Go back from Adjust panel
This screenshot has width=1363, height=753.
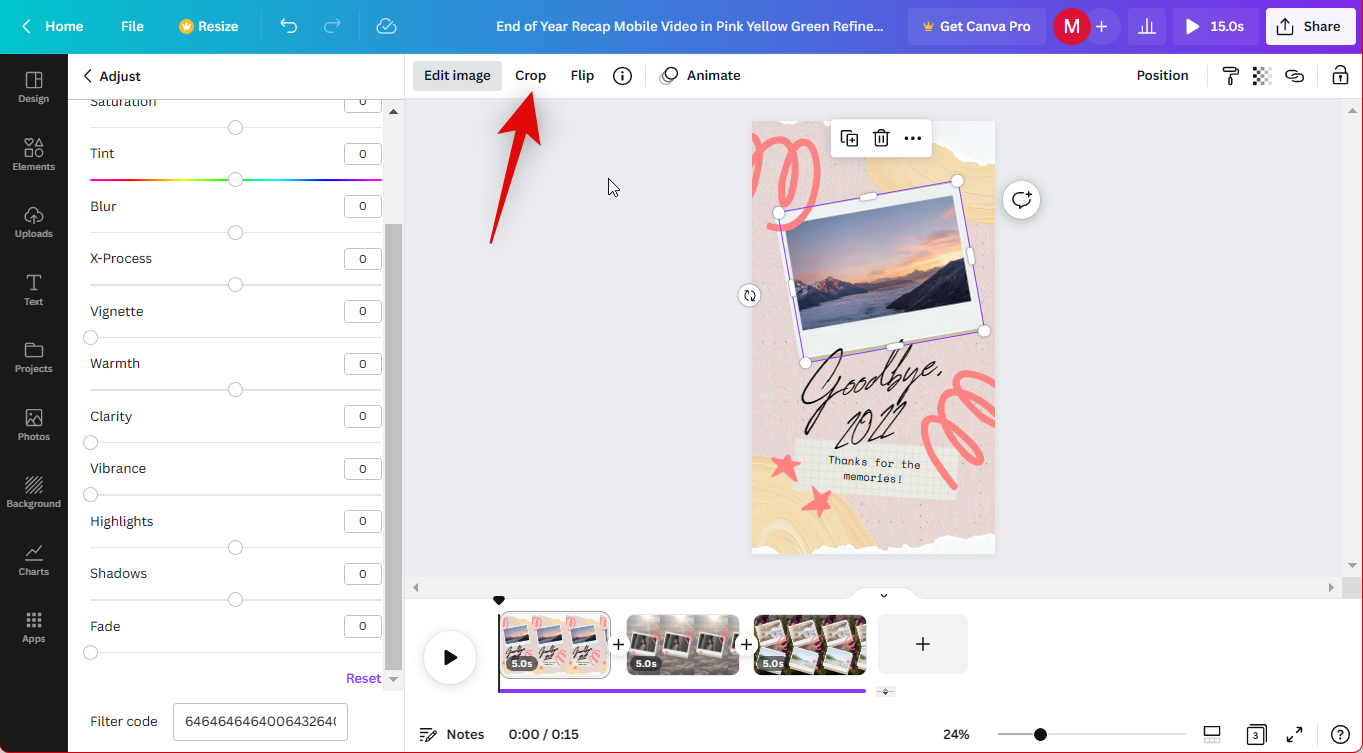(87, 76)
